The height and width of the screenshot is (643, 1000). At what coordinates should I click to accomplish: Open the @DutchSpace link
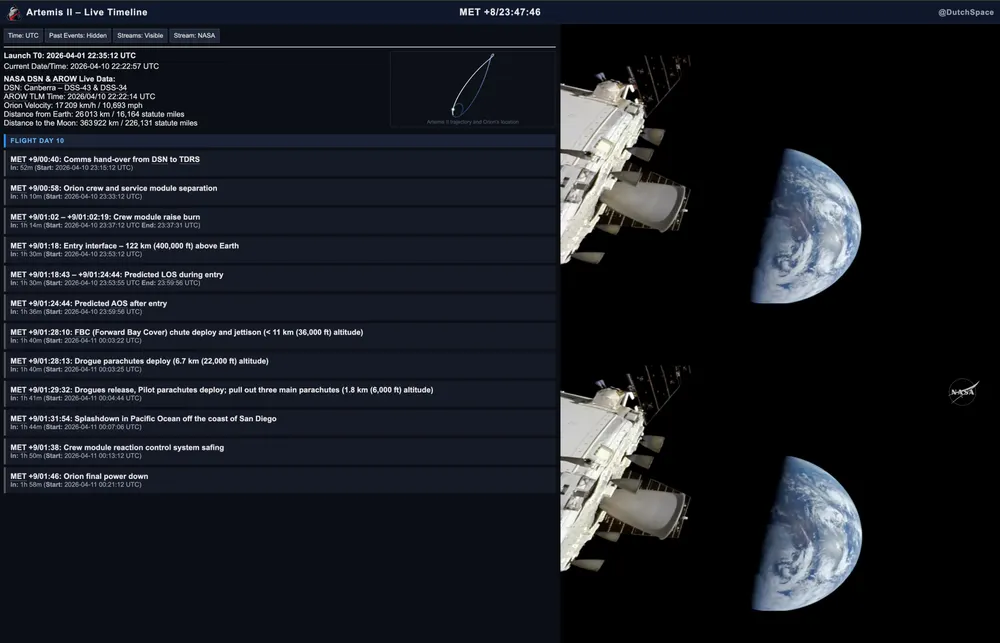pyautogui.click(x=964, y=12)
